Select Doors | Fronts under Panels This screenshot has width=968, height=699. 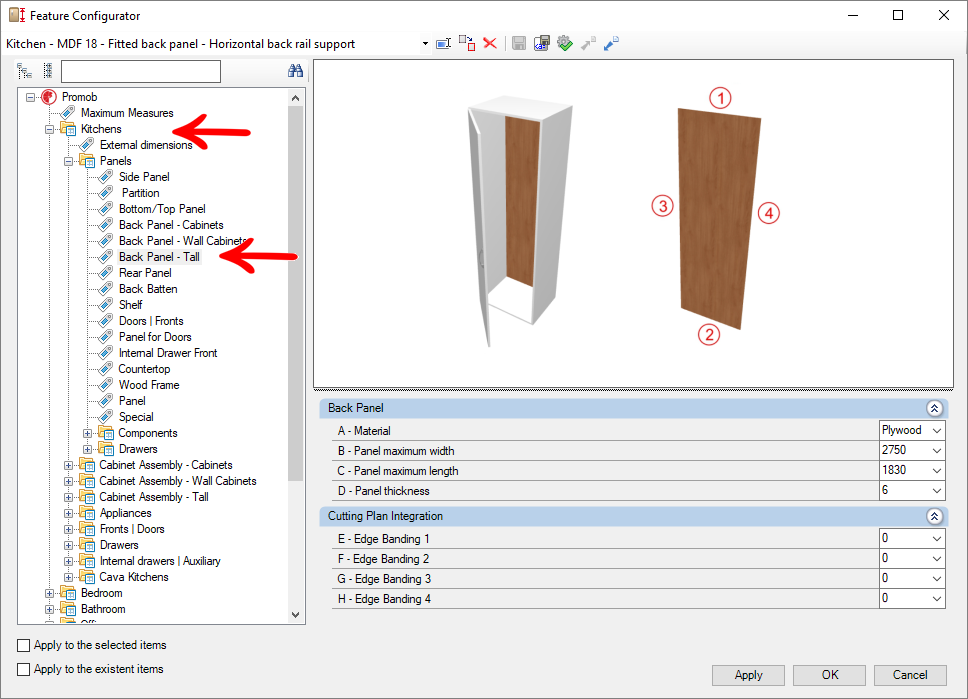(151, 321)
